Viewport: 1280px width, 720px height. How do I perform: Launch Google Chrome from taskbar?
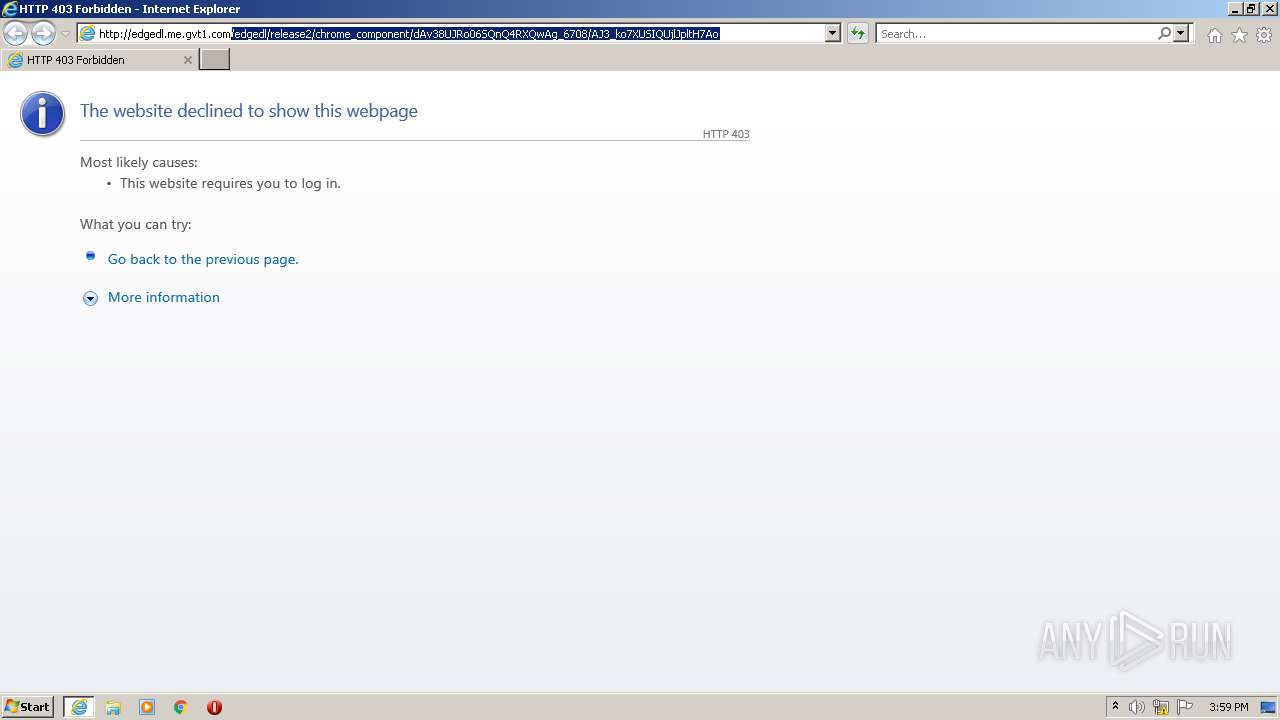coord(181,707)
